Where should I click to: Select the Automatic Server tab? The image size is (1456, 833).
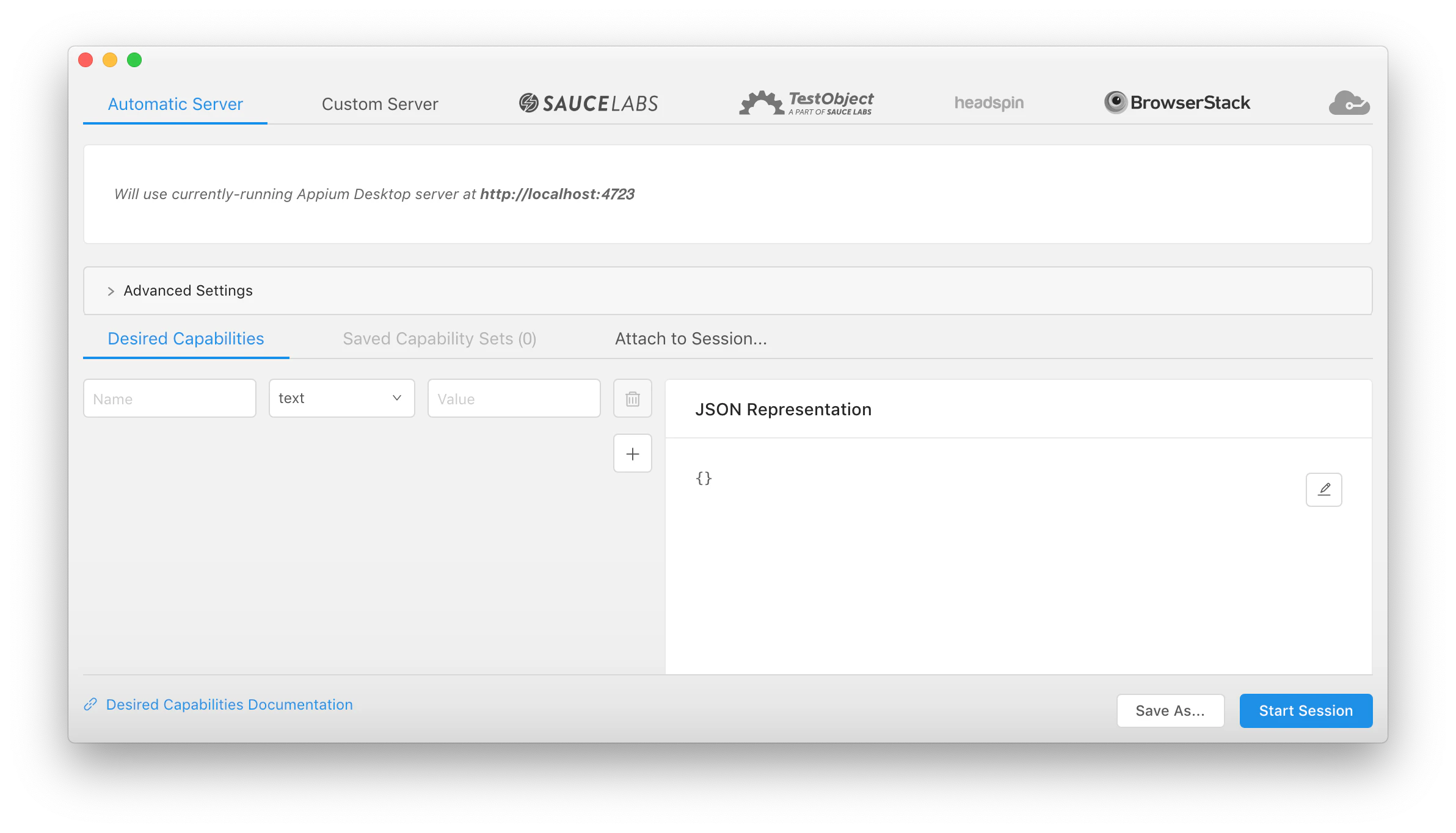[x=175, y=104]
